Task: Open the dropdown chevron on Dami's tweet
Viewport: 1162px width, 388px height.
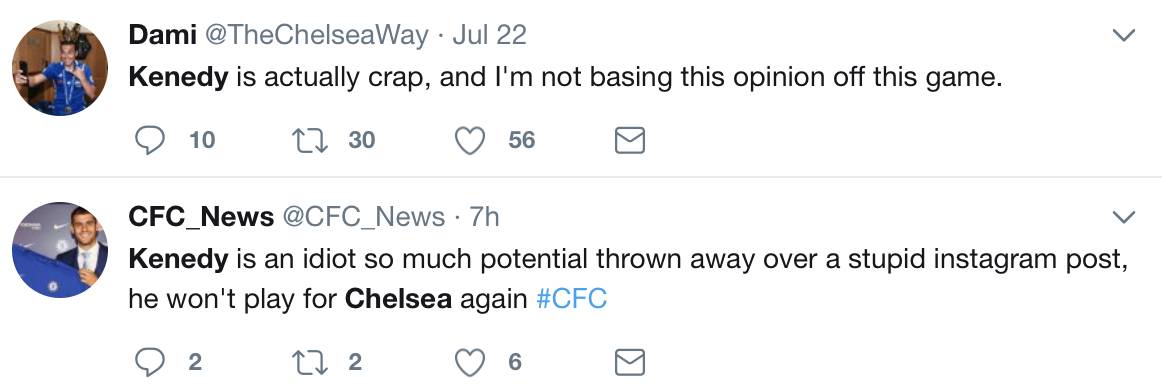Action: click(x=1124, y=35)
